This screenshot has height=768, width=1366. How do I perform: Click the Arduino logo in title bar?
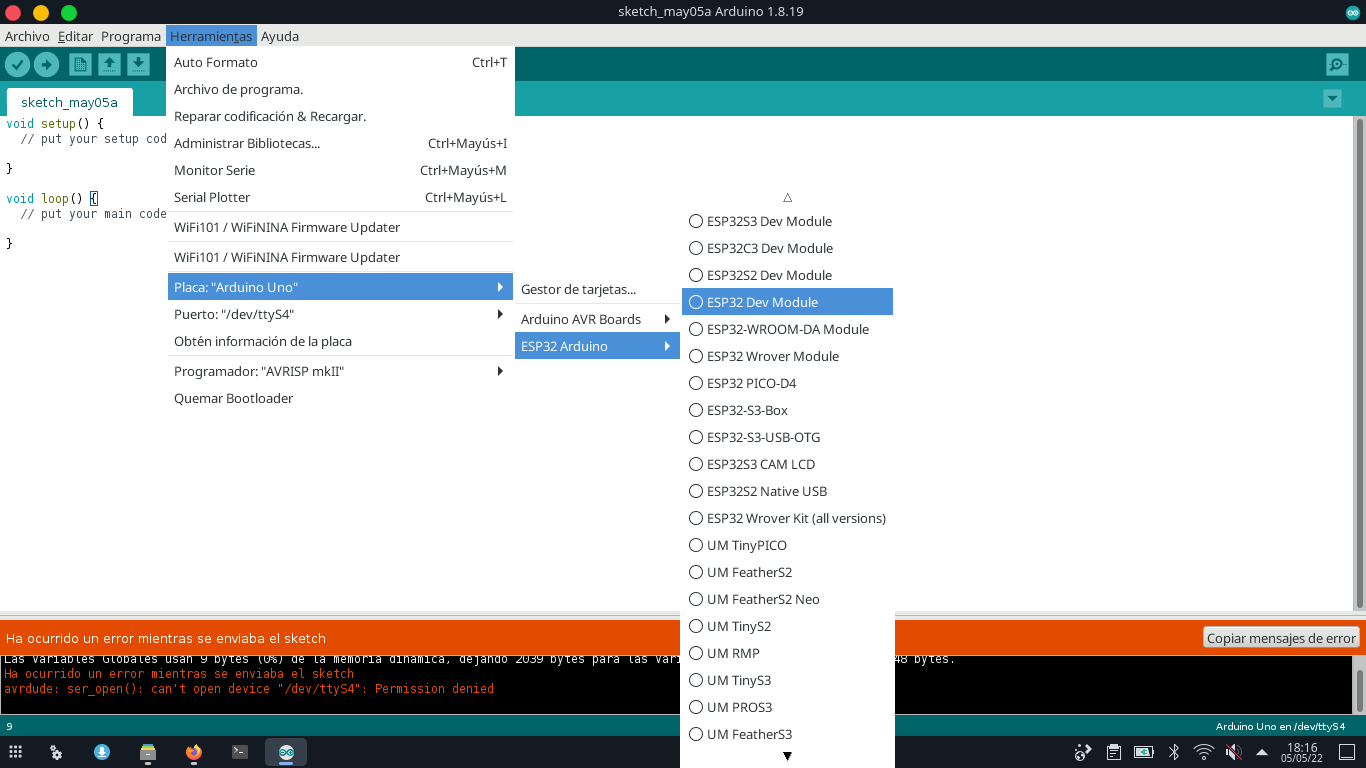1353,12
